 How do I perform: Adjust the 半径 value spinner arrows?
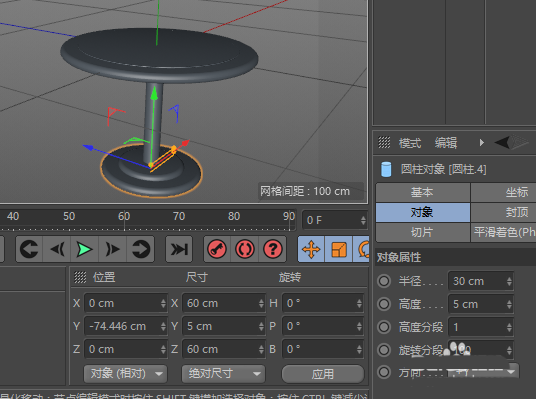(x=509, y=281)
